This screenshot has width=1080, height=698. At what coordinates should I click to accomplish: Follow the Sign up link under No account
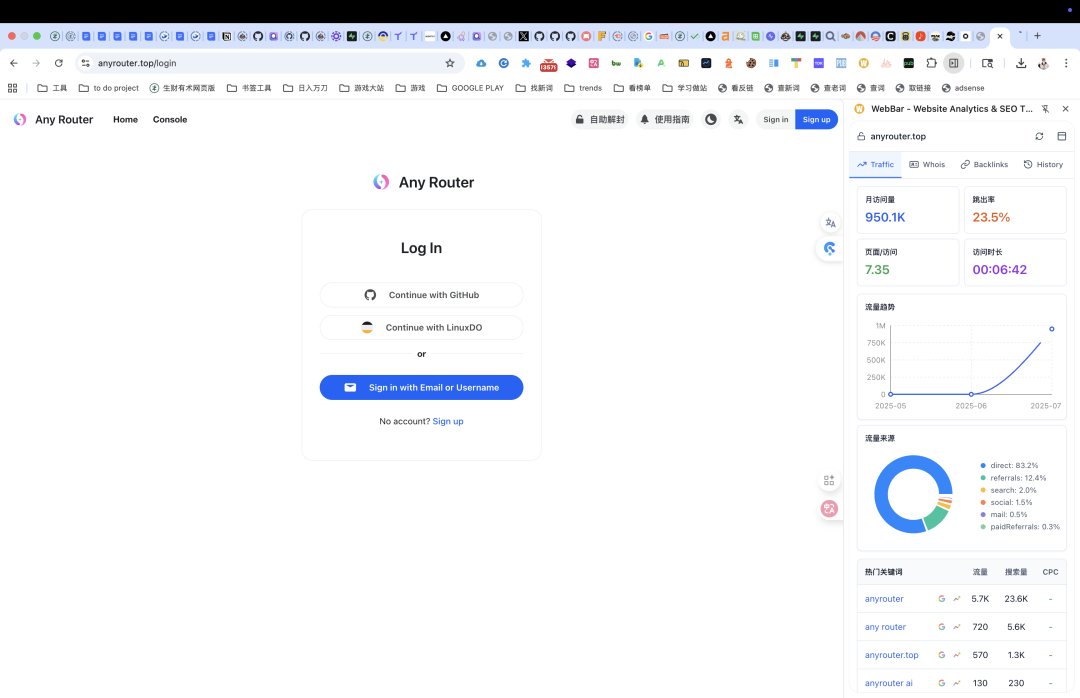tap(448, 421)
